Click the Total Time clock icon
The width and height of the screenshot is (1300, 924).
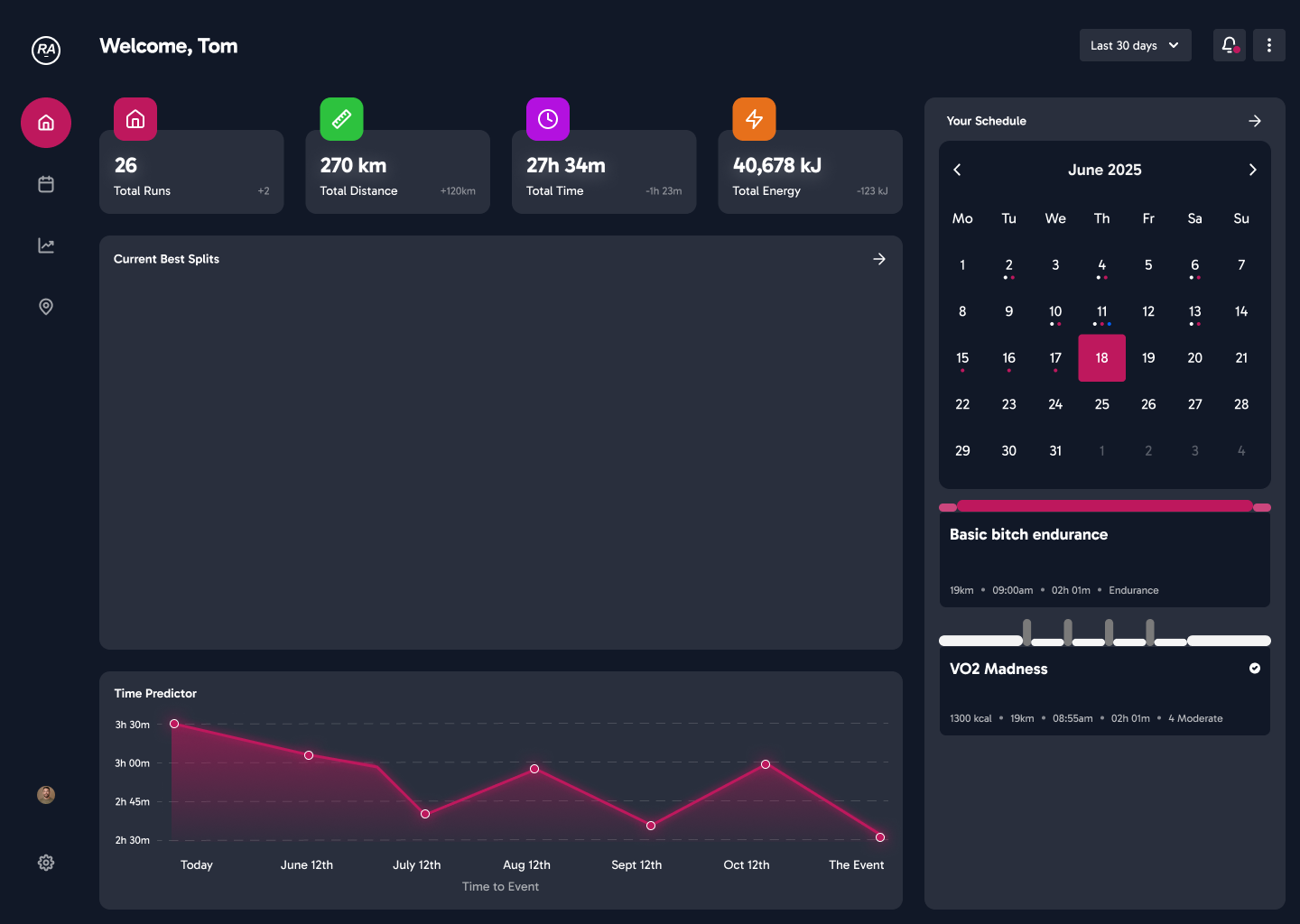pos(548,119)
